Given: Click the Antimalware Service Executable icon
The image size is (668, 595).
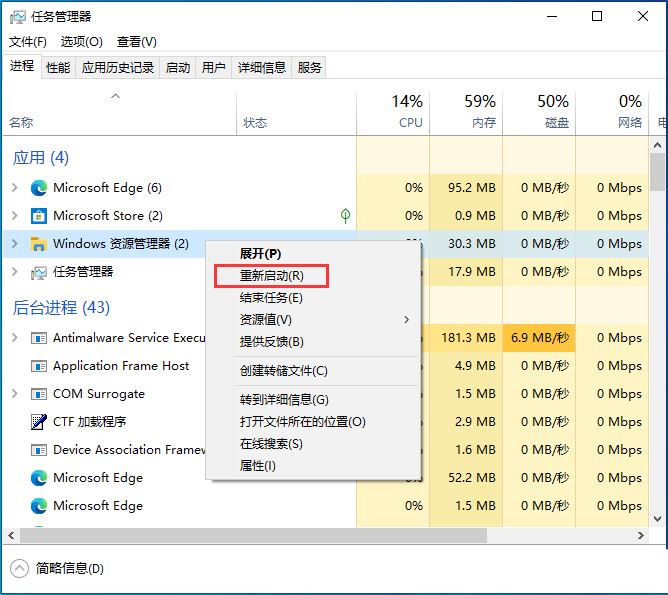Looking at the screenshot, I should [x=39, y=338].
